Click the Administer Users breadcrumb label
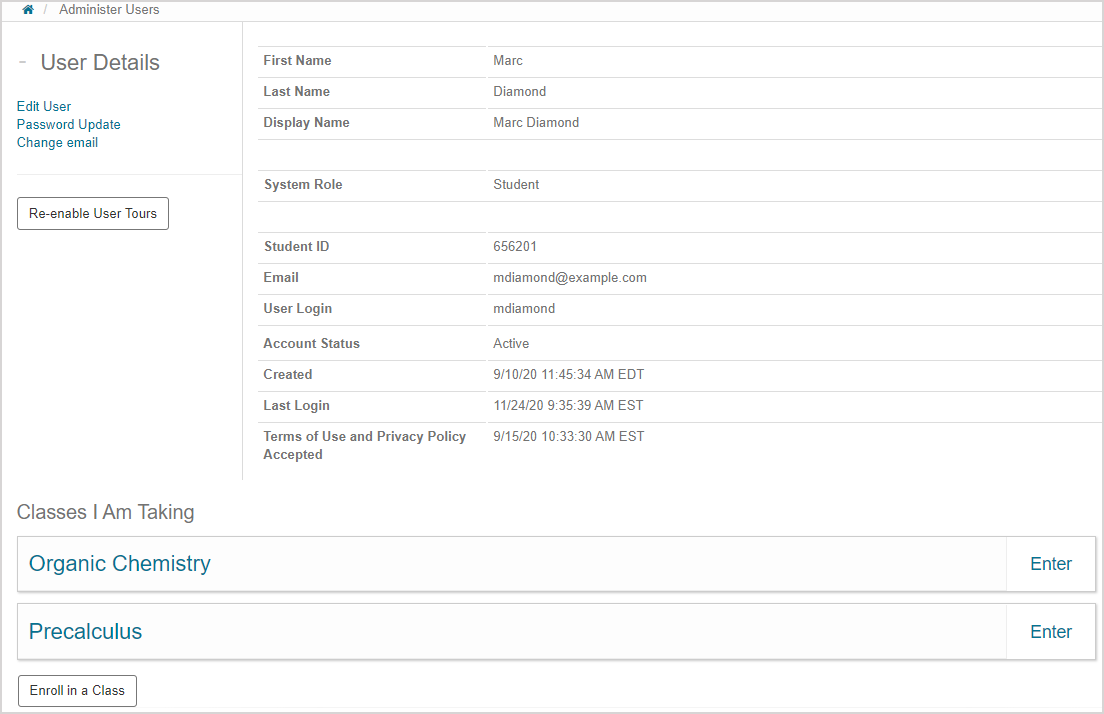 pos(109,9)
